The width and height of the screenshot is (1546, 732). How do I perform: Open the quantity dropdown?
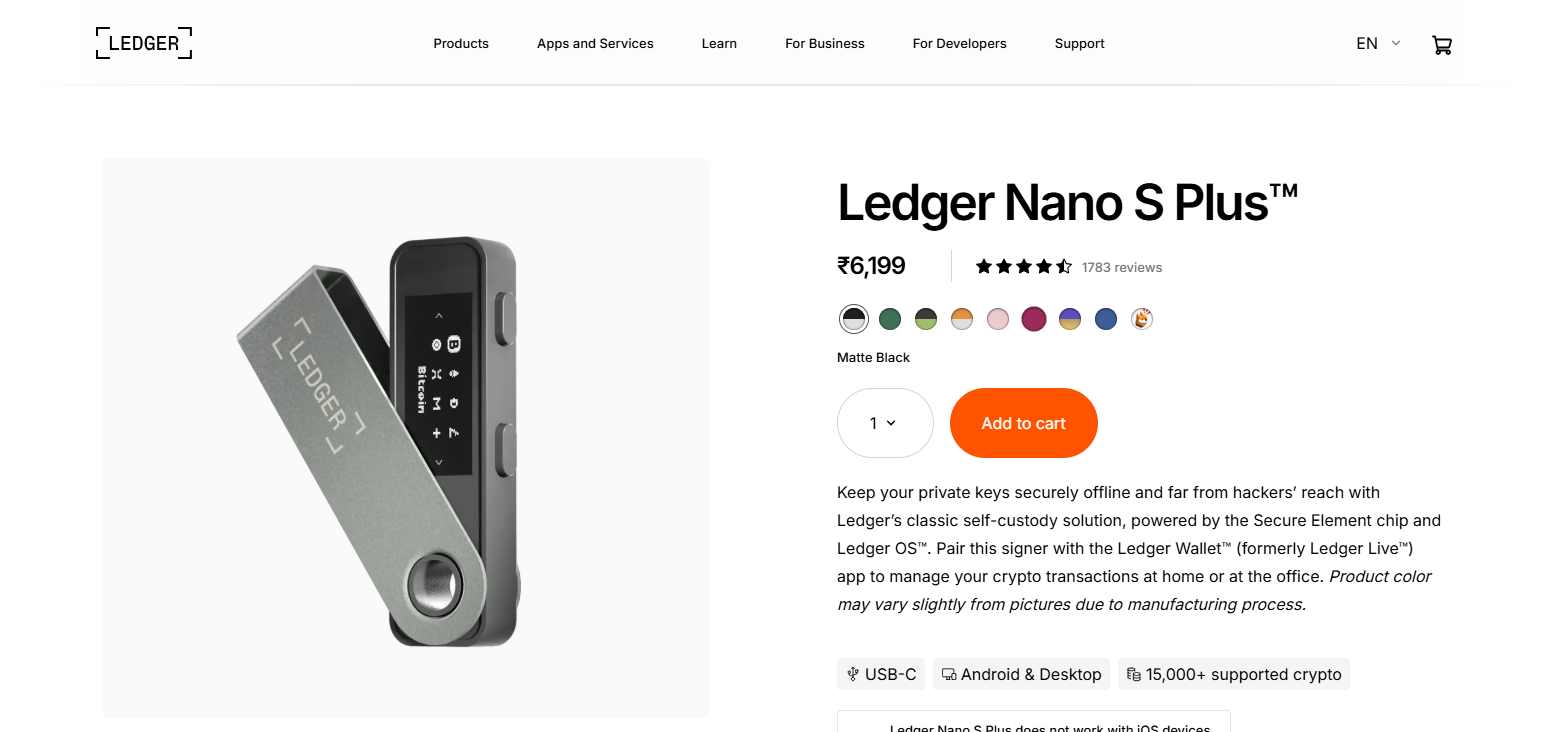pos(884,422)
